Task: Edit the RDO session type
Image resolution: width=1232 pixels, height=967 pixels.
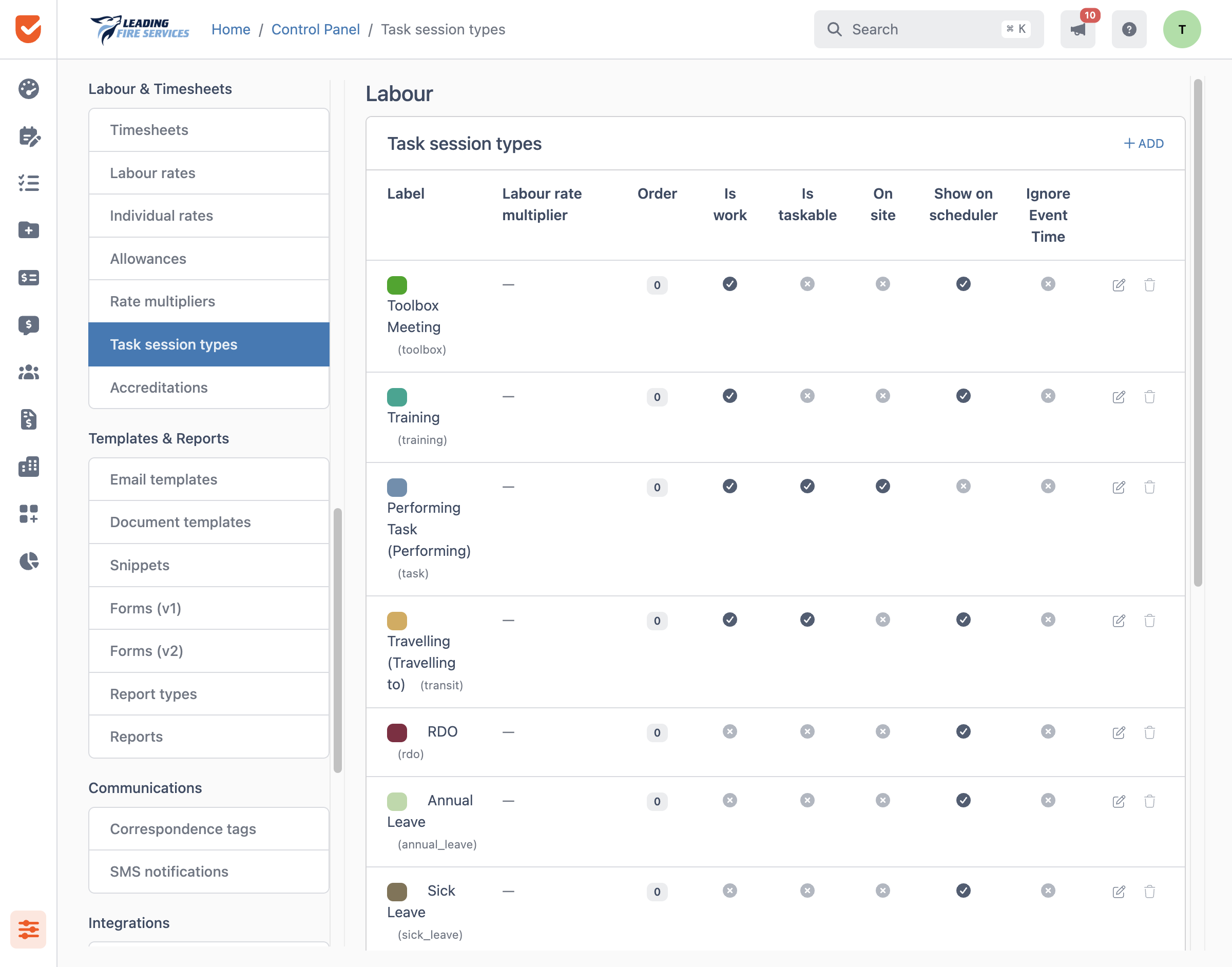Action: click(1119, 732)
